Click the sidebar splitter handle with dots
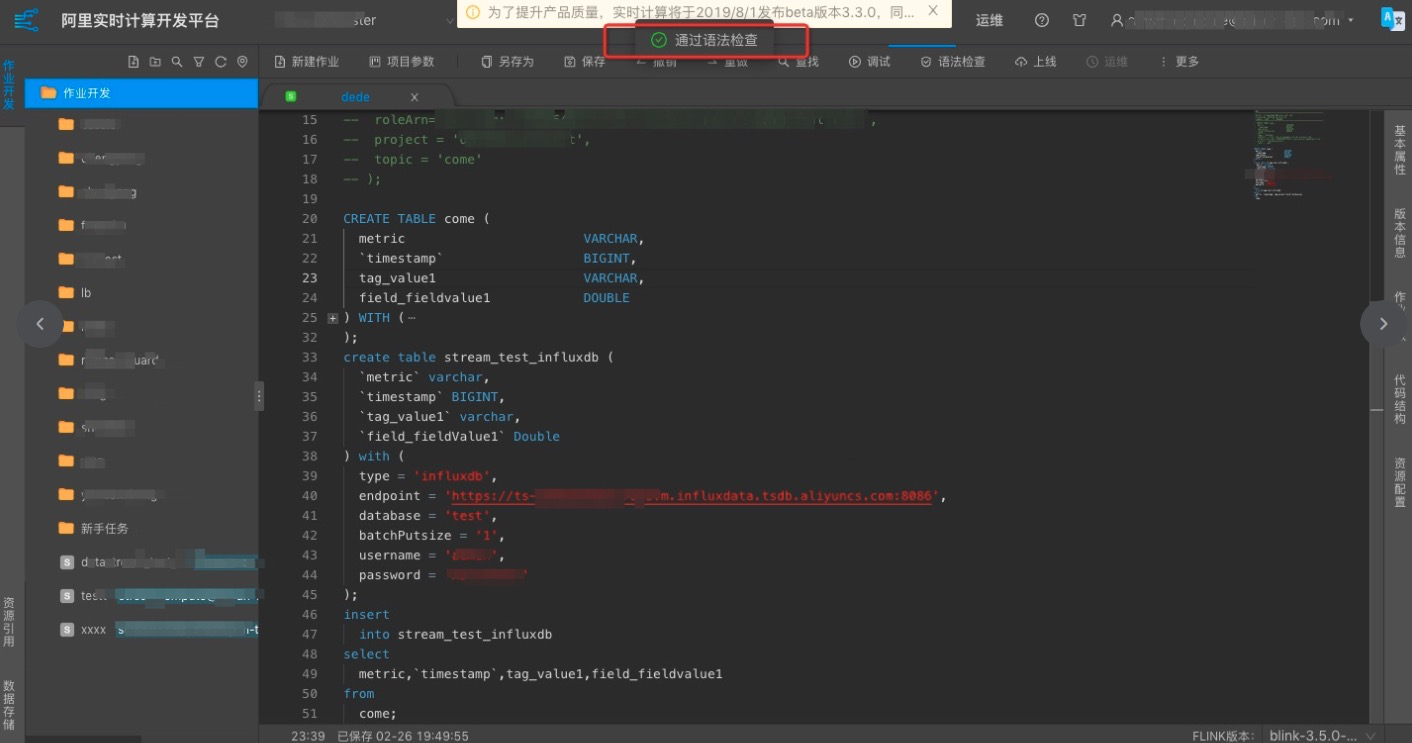The height and width of the screenshot is (743, 1412). [259, 396]
